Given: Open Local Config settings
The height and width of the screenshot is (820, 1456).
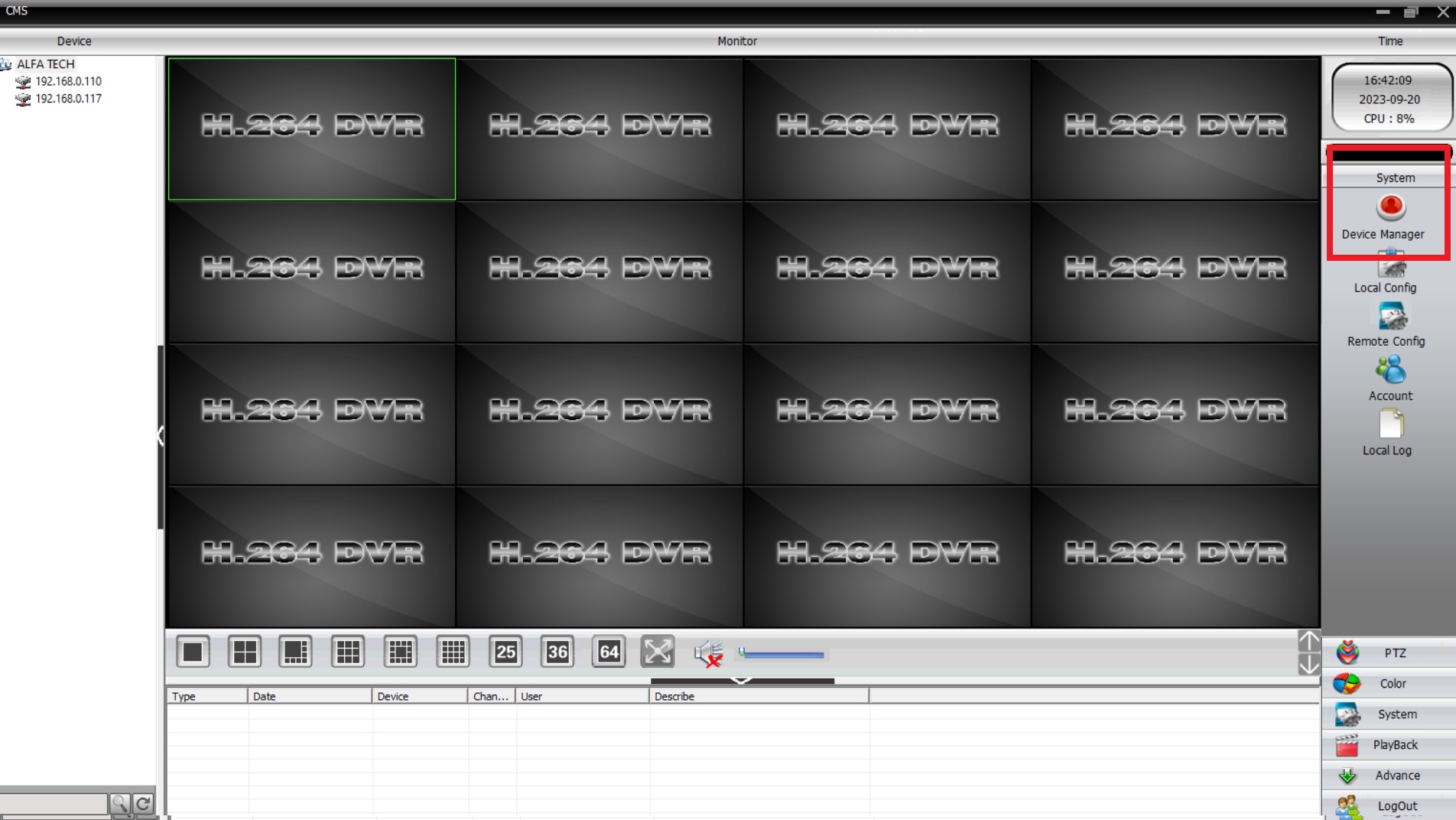Looking at the screenshot, I should (1390, 268).
